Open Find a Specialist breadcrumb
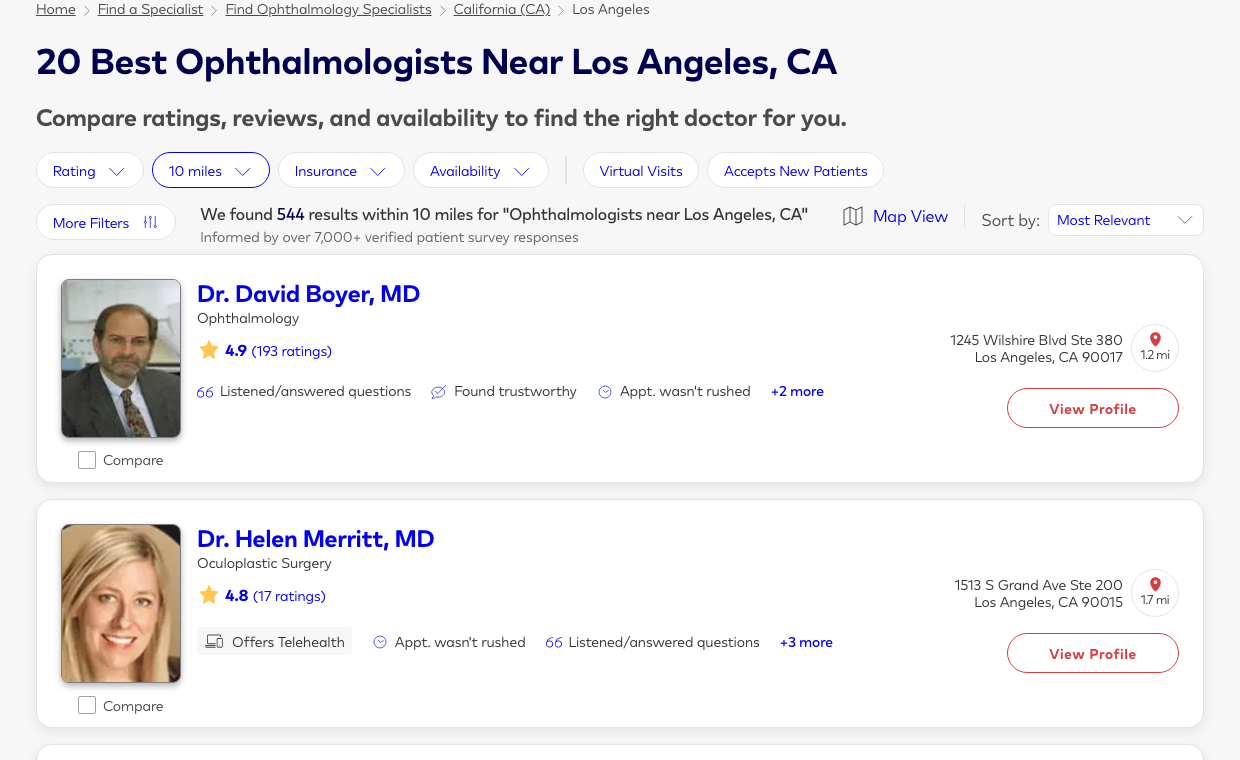Image resolution: width=1240 pixels, height=760 pixels. click(x=151, y=9)
